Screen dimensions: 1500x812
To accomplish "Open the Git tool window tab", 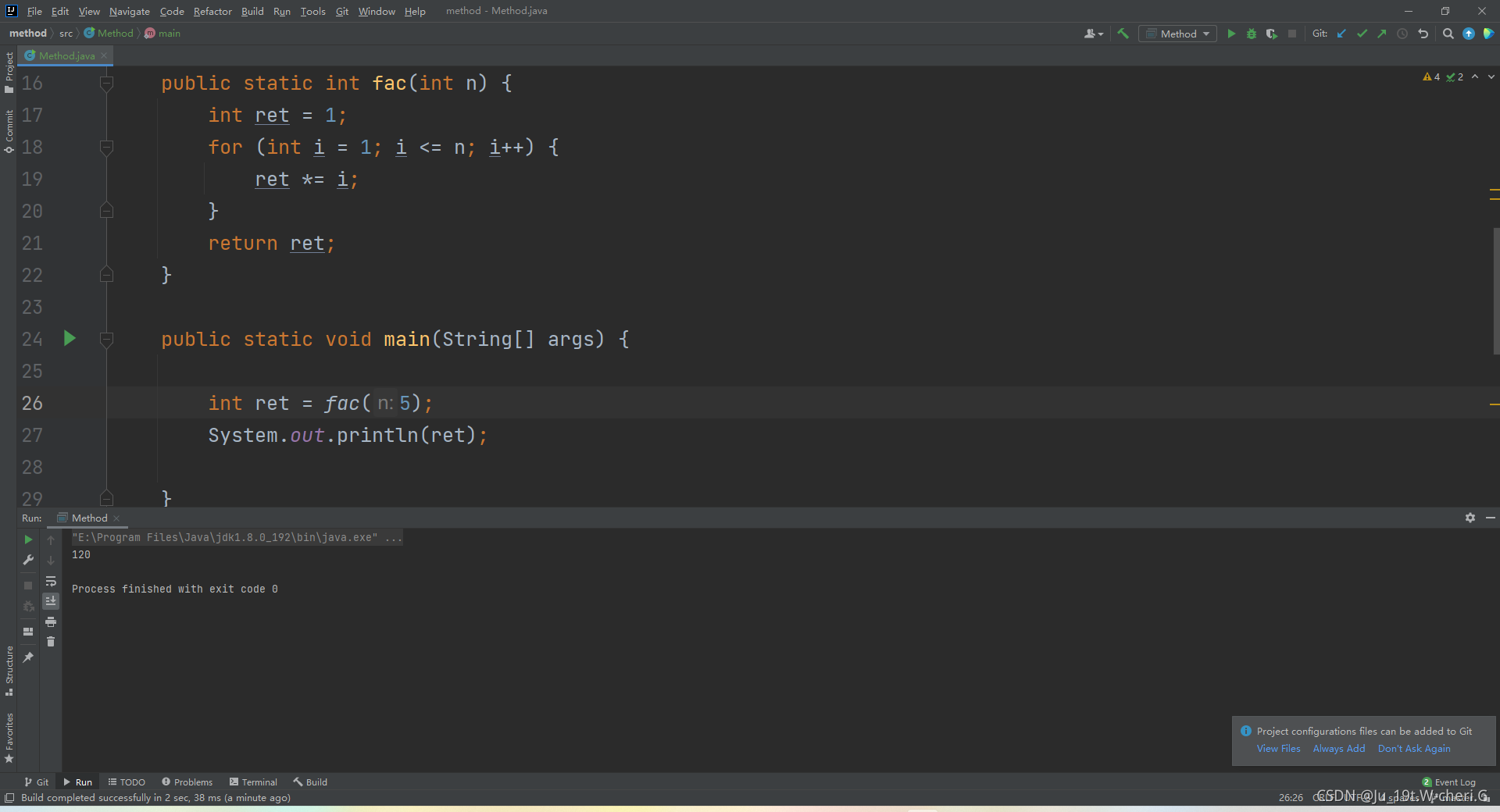I will 36,782.
